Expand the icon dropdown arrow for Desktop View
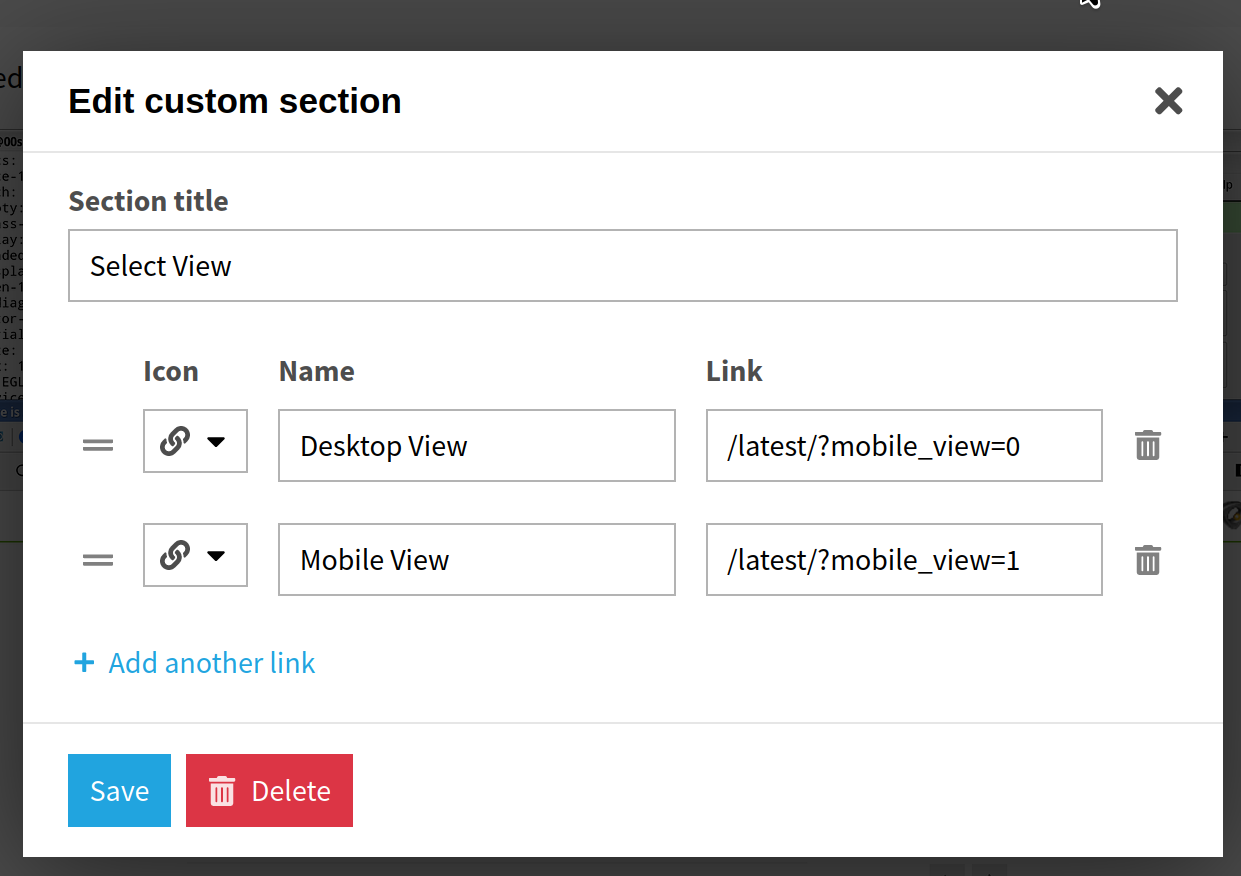 coord(216,441)
